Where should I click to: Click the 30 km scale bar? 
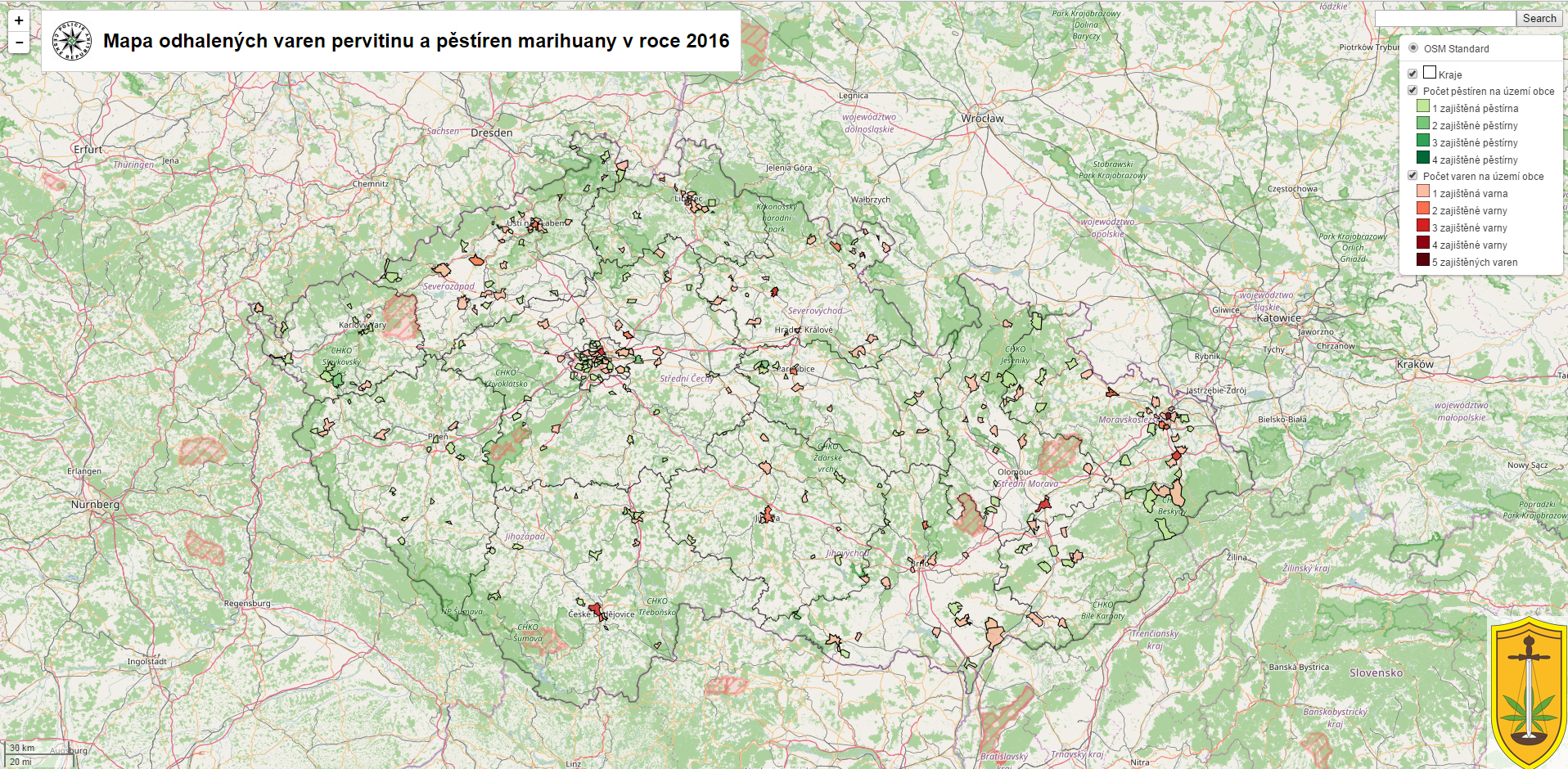(x=23, y=748)
